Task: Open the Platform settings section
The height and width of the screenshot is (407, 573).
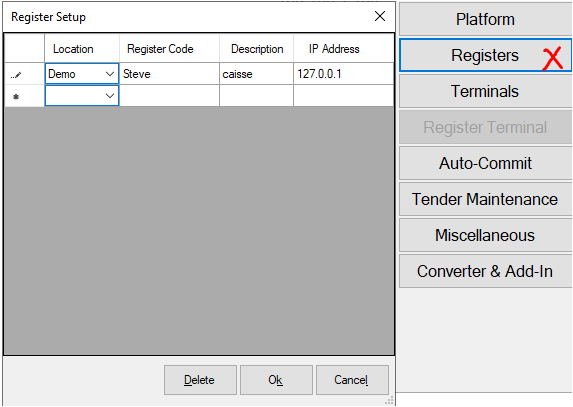Action: pyautogui.click(x=485, y=19)
